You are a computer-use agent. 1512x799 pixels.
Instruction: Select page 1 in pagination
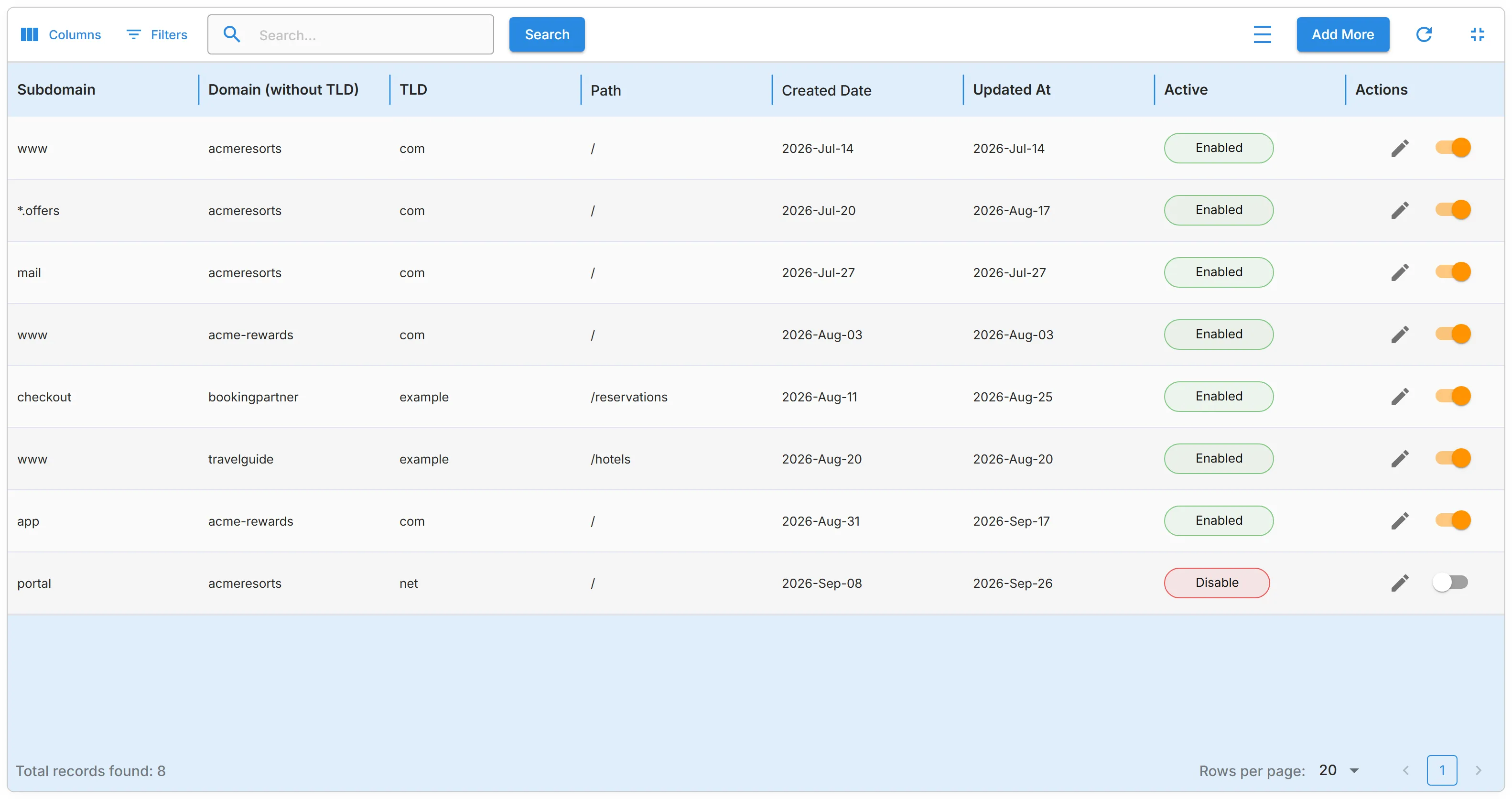pyautogui.click(x=1442, y=770)
